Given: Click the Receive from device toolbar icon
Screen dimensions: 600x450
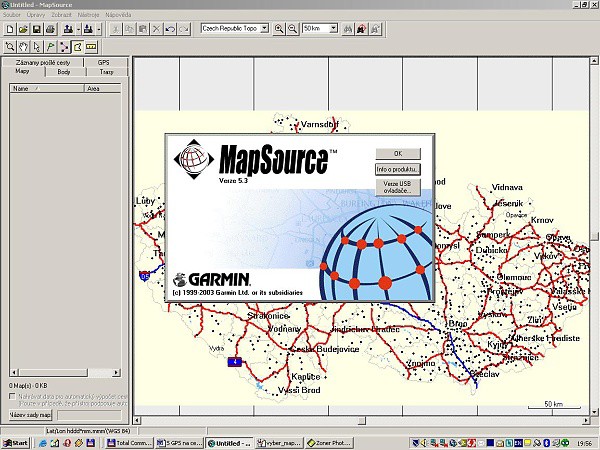Looking at the screenshot, I should tap(88, 29).
